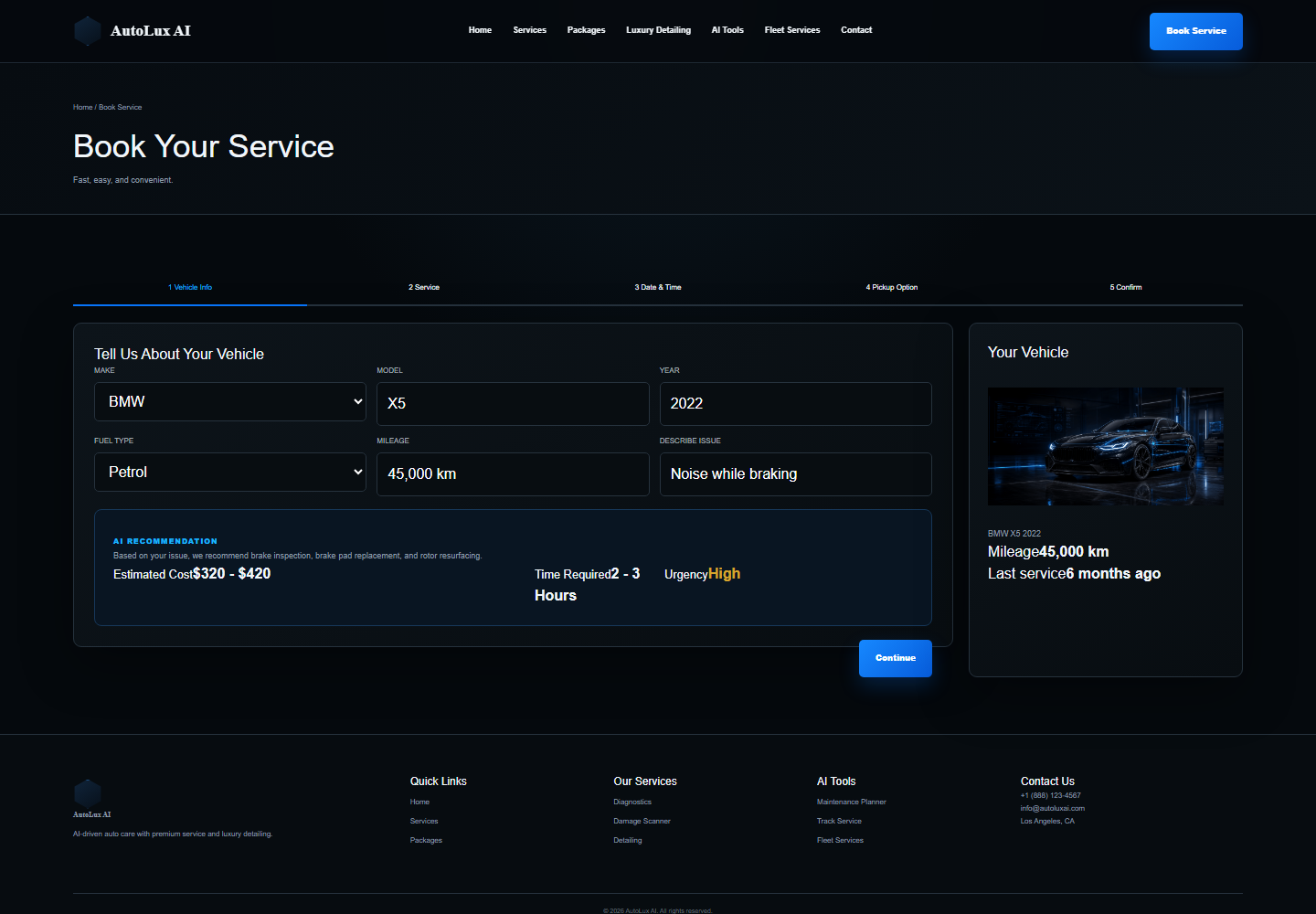Viewport: 1316px width, 914px height.
Task: Expand the Fuel Type dropdown showing Petrol
Action: coord(230,473)
